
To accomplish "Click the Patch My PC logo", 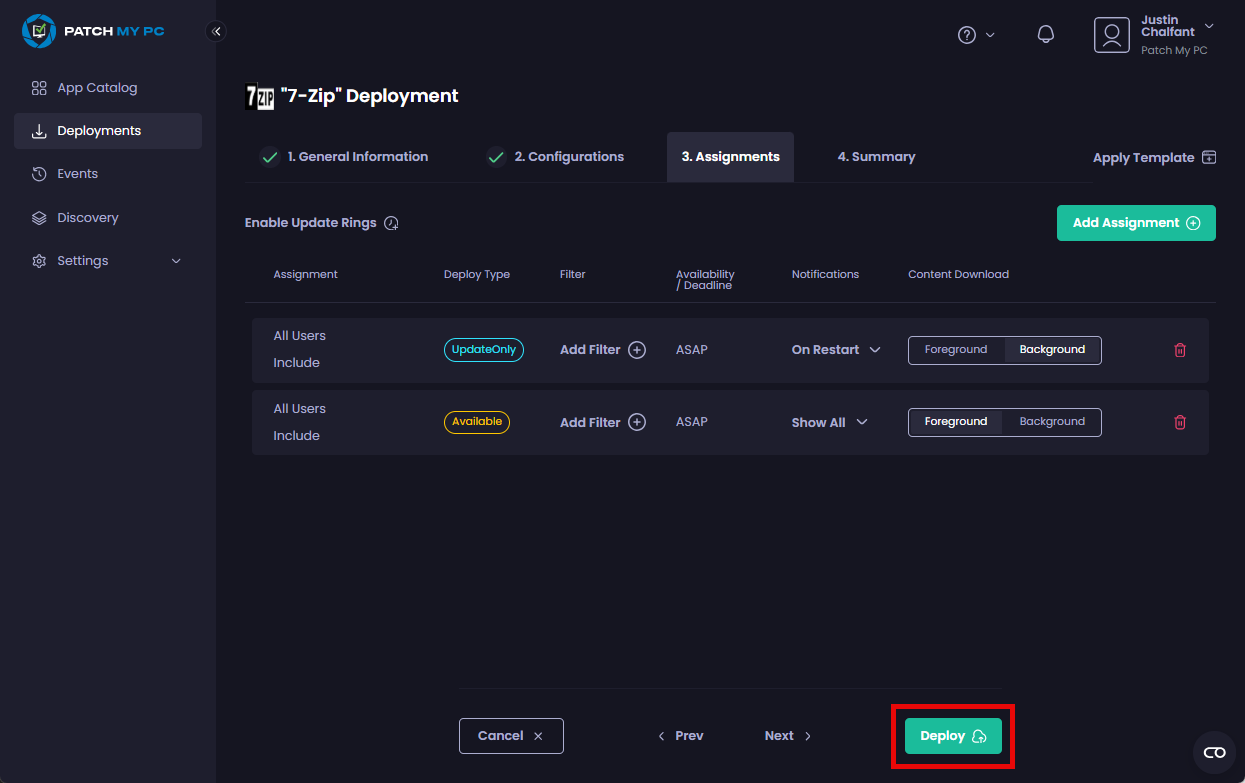I will click(x=94, y=31).
